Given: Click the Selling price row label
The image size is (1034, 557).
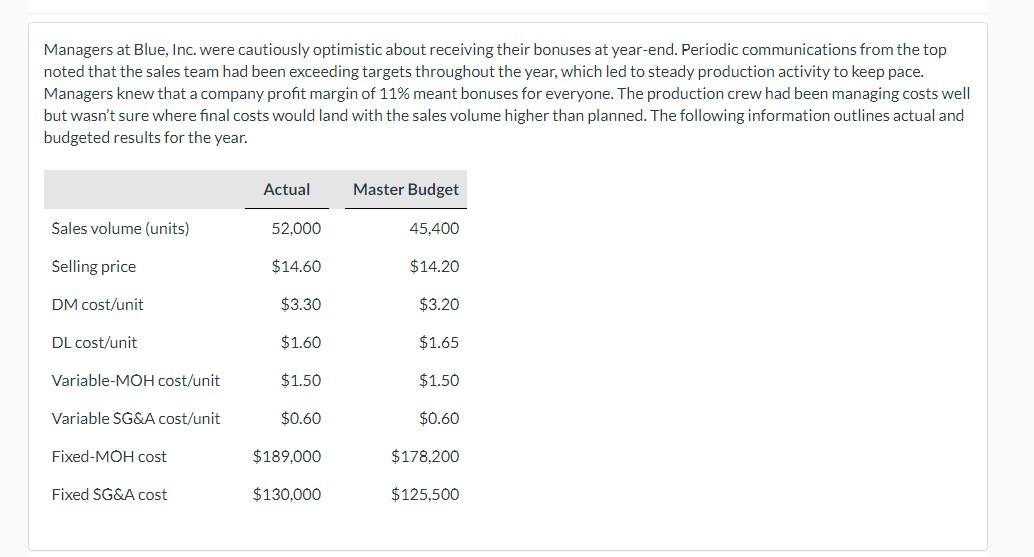Looking at the screenshot, I should coord(94,267).
